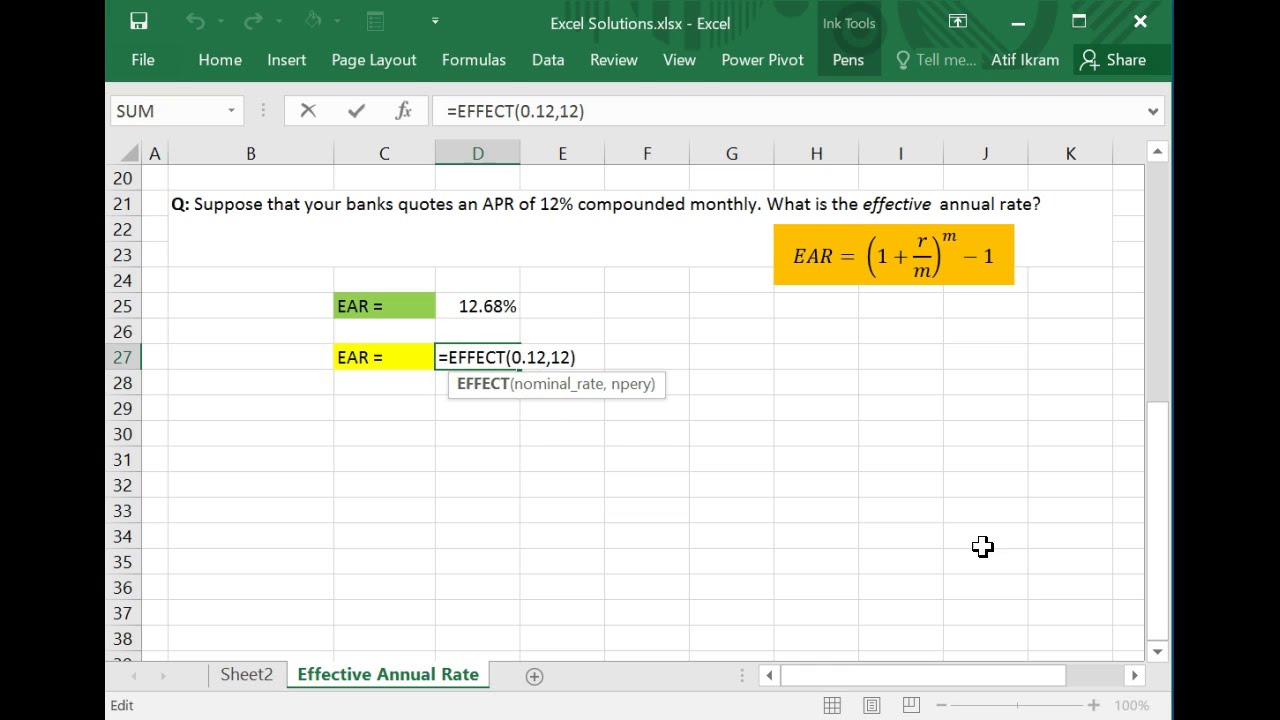Cancel the formula entry with X
The image size is (1280, 720).
pos(308,111)
